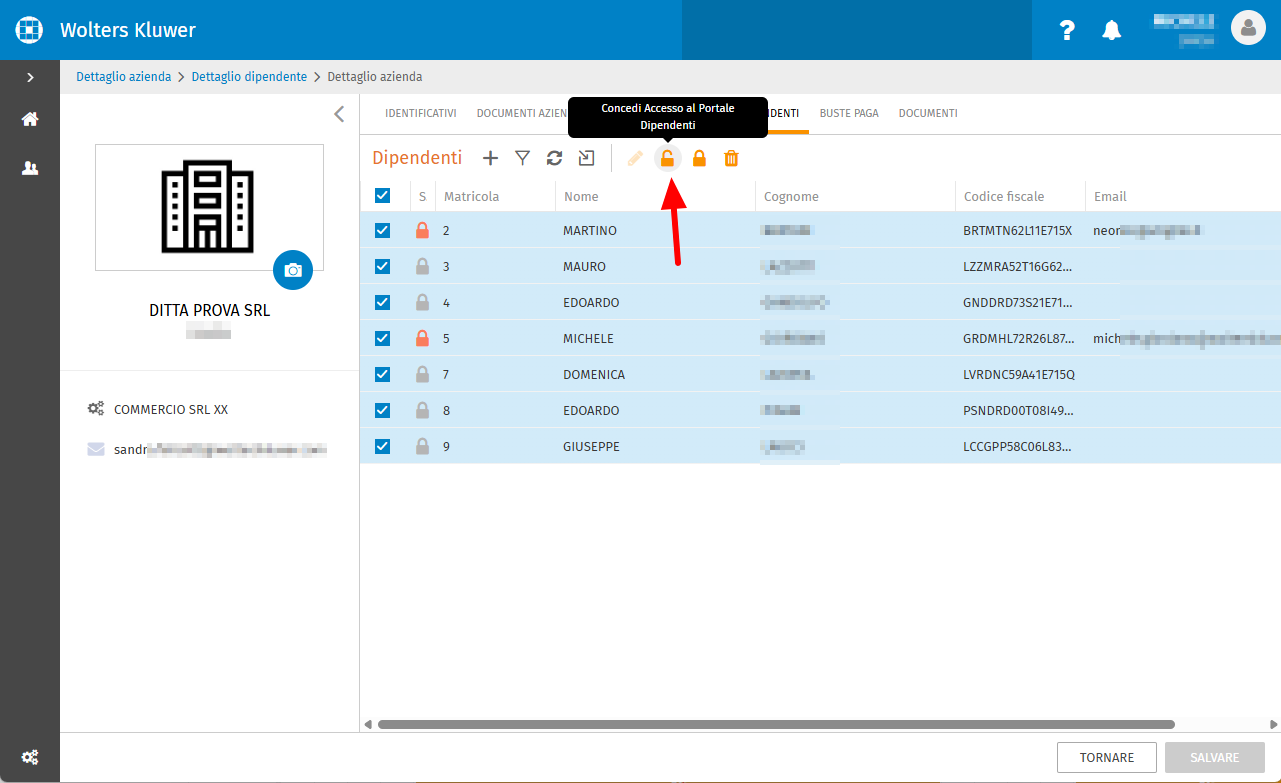This screenshot has height=783, width=1281.
Task: Collapse the company panel with chevron
Action: pos(339,114)
